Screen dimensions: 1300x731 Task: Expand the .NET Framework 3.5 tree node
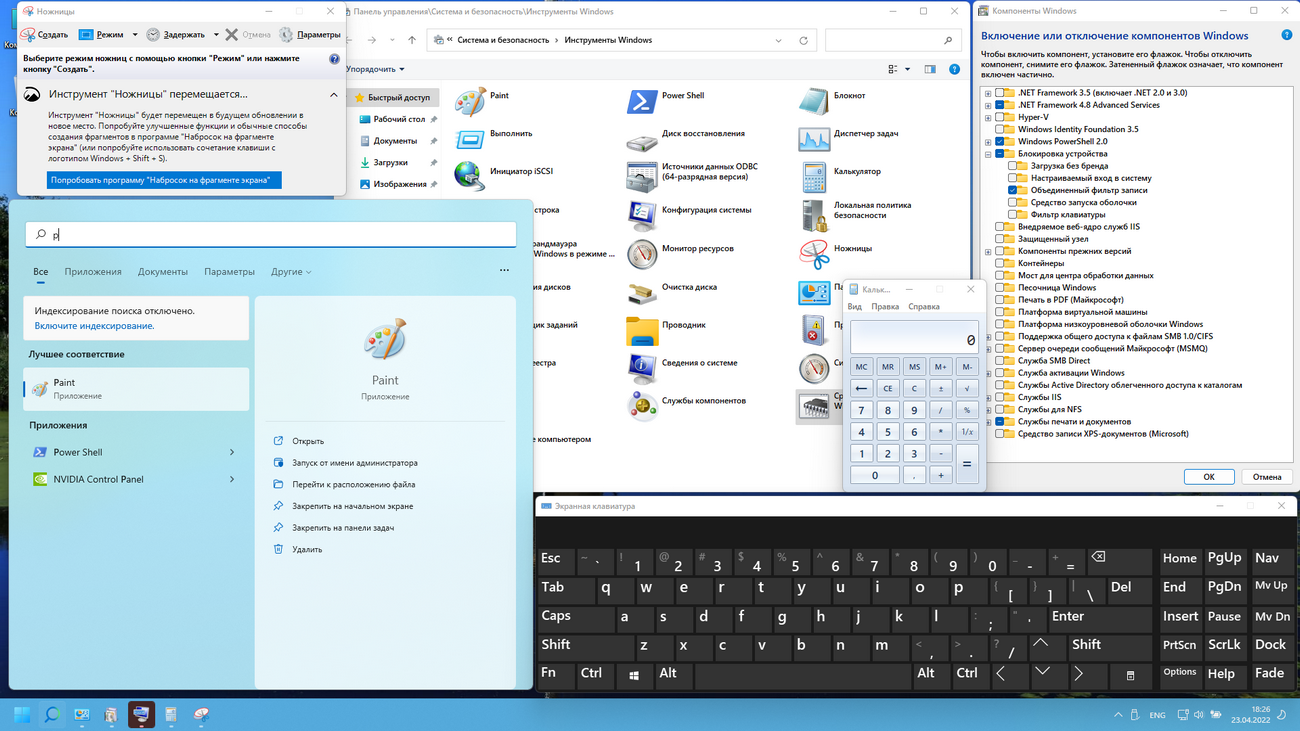(988, 93)
